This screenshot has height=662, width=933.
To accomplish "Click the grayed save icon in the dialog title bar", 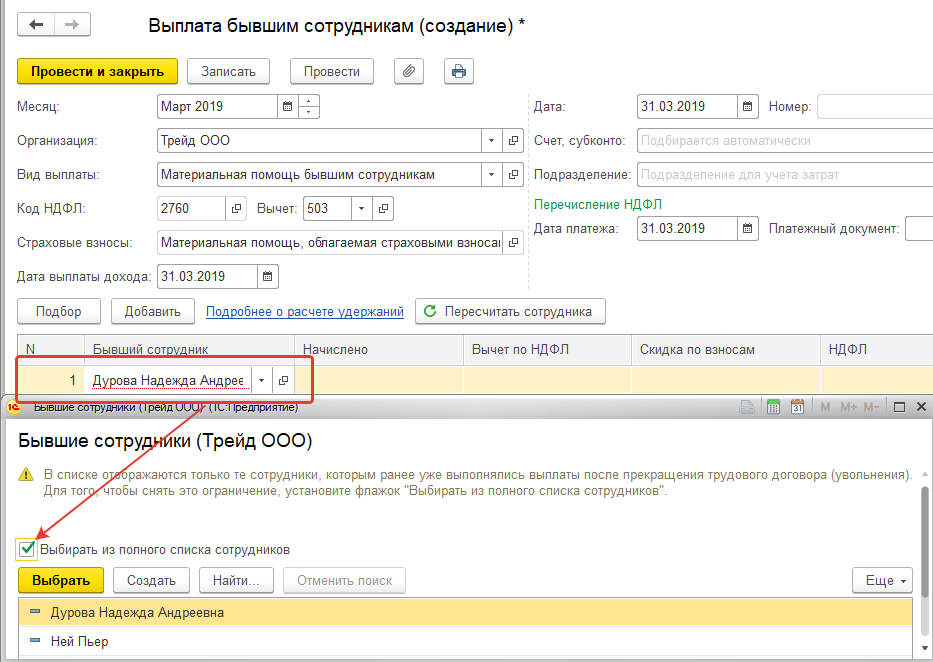I will click(x=747, y=407).
